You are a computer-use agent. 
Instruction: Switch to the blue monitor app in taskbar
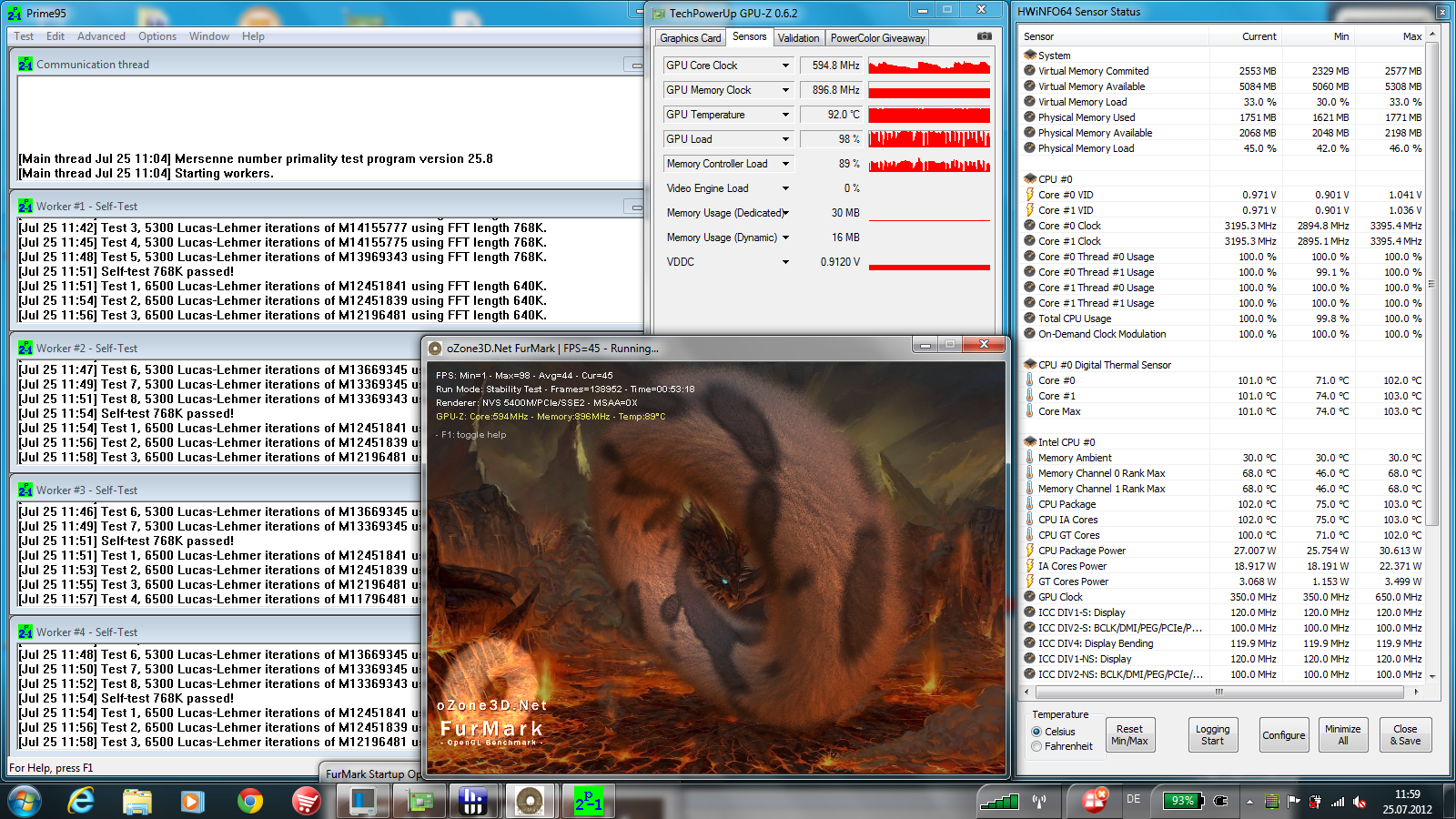pyautogui.click(x=362, y=801)
